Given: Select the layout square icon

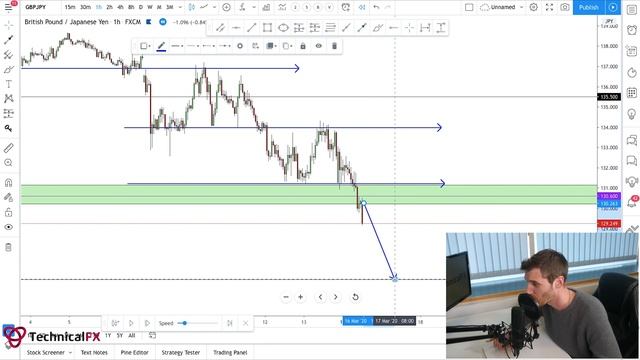Looking at the screenshot, I should click(x=469, y=7).
